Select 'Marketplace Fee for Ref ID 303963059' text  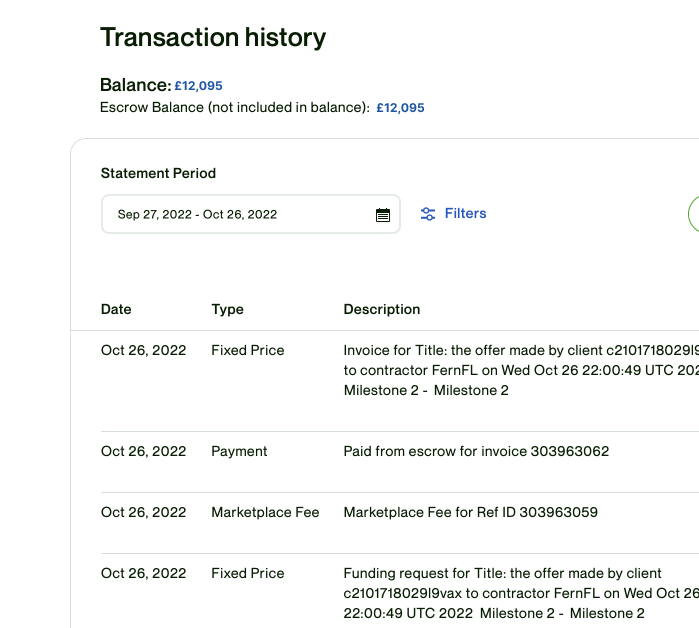470,512
